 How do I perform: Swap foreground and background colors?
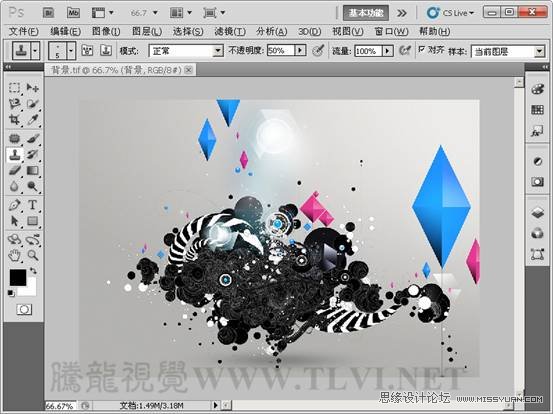point(33,271)
